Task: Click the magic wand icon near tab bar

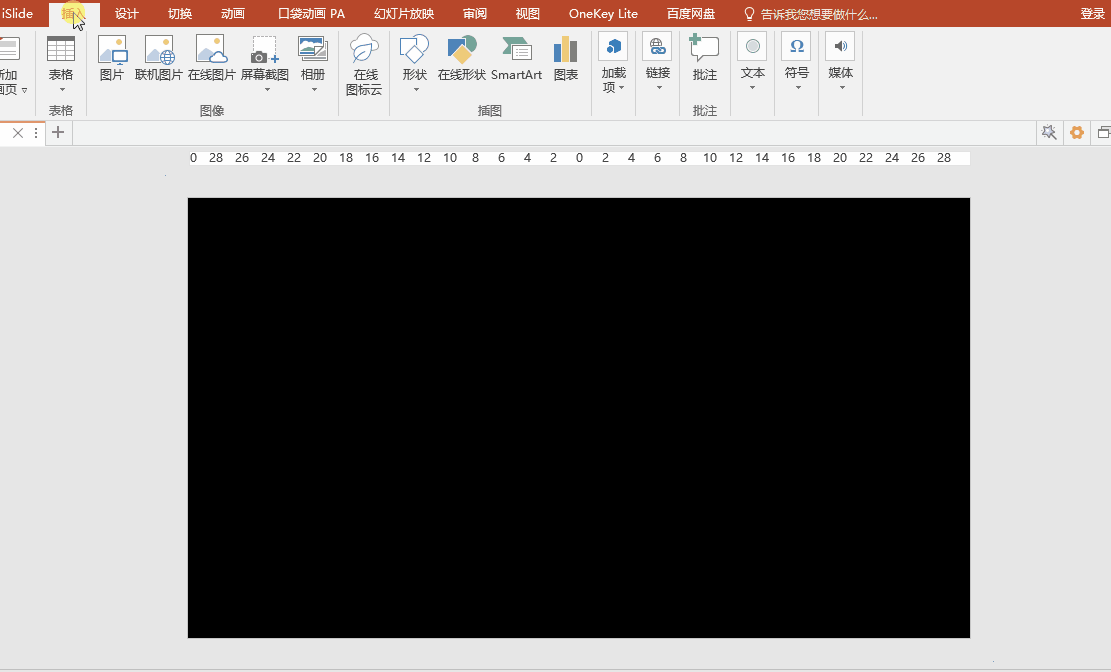Action: (1048, 132)
